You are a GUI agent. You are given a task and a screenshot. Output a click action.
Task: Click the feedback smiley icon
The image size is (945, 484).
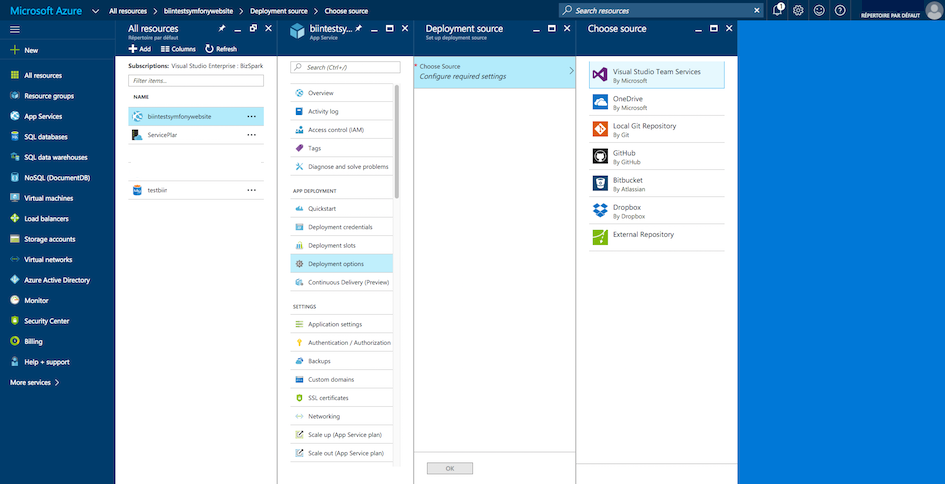click(819, 10)
